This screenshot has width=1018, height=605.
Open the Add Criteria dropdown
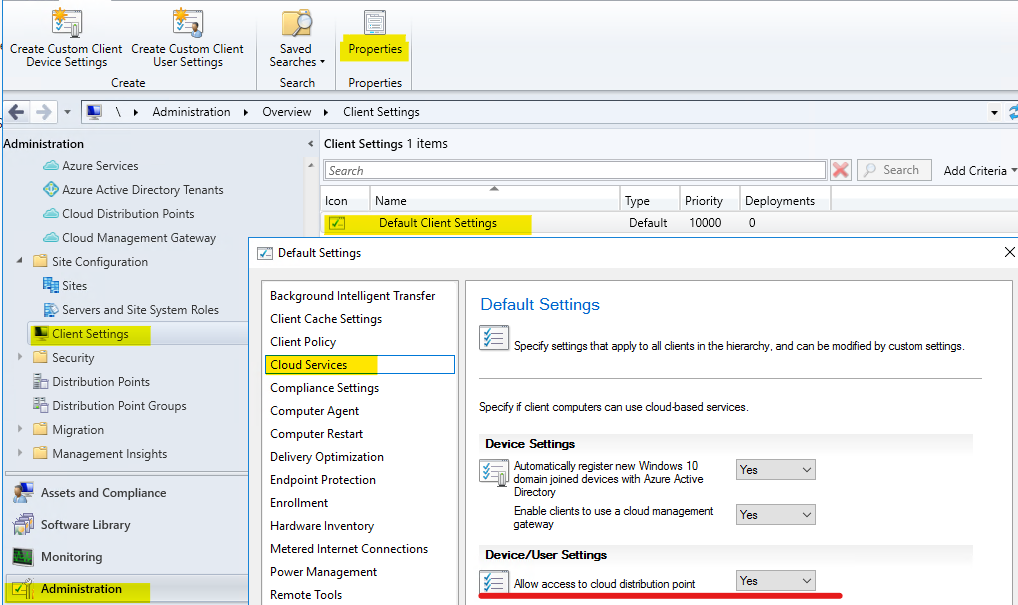coord(973,169)
